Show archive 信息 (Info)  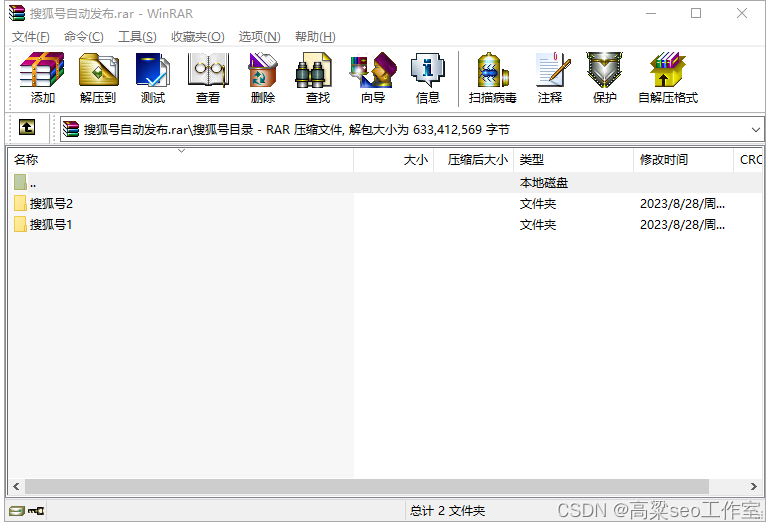(428, 78)
